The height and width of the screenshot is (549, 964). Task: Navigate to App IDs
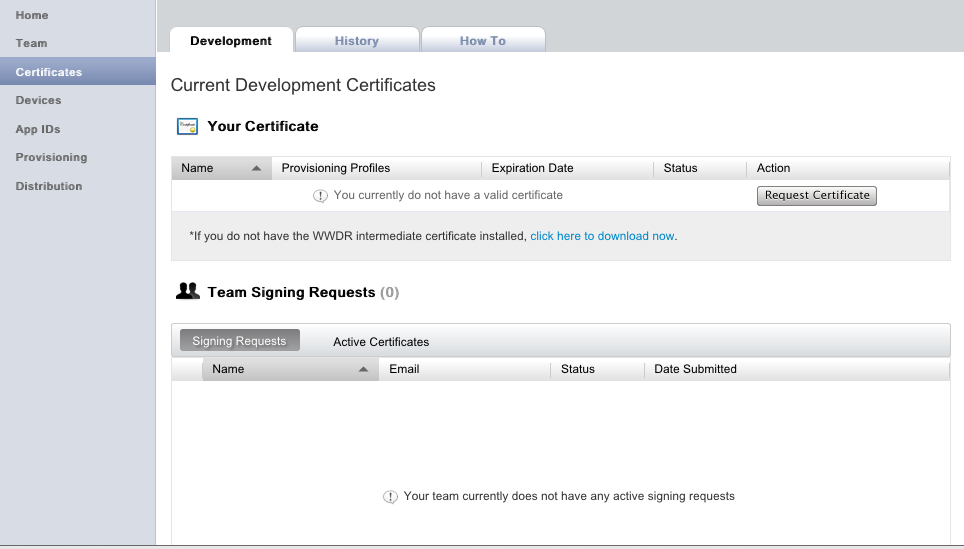click(38, 129)
